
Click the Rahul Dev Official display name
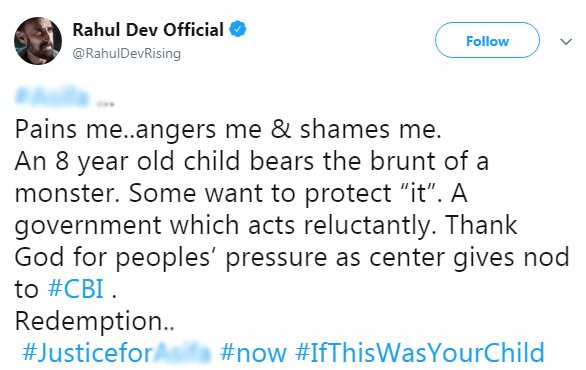(x=148, y=30)
